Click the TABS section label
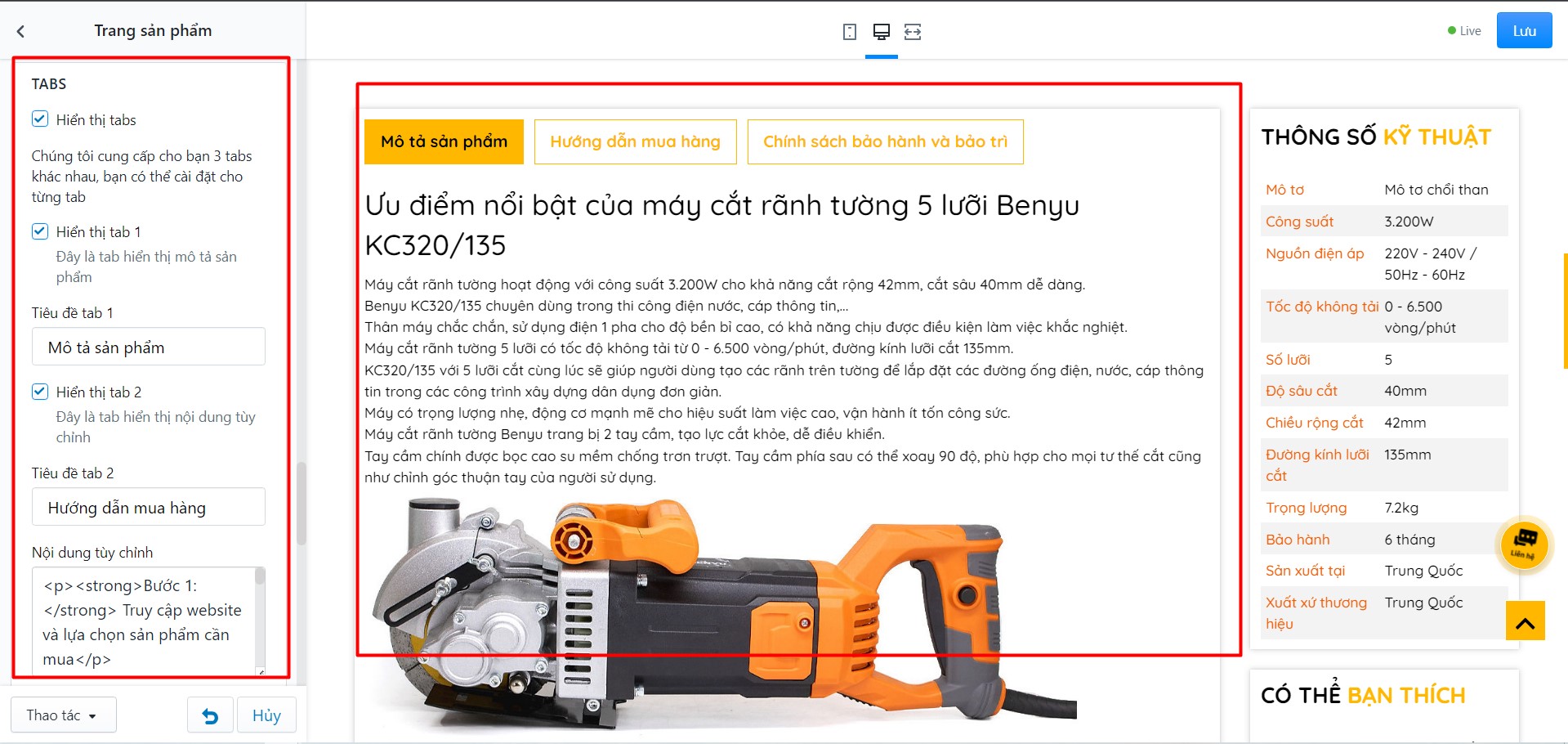 49,84
